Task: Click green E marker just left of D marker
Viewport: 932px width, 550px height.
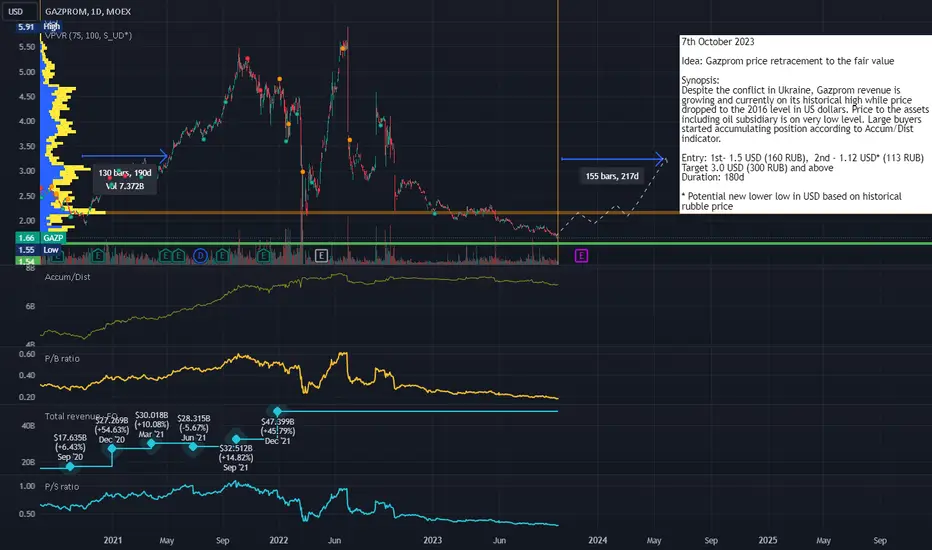Action: 178,256
